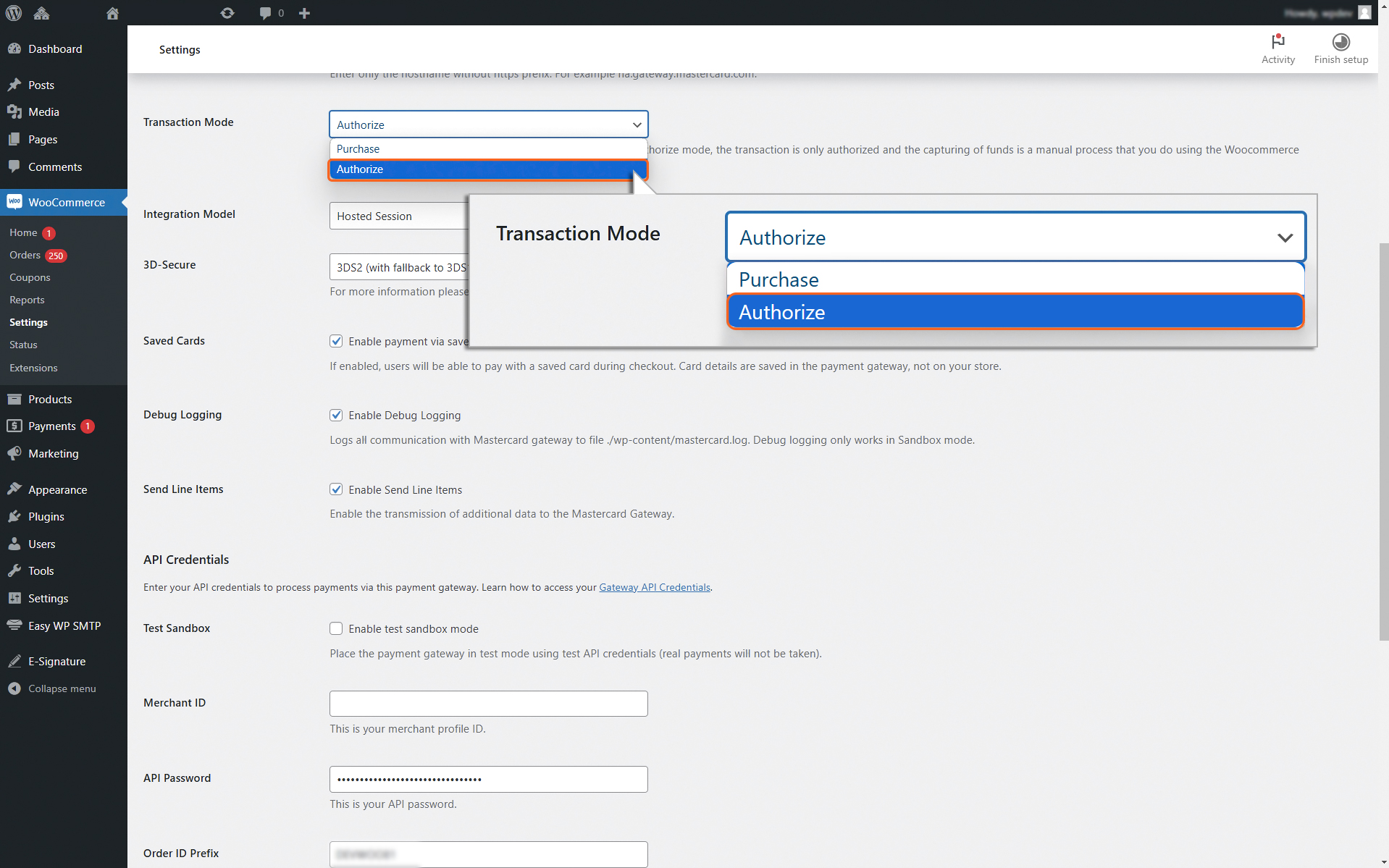Click the Users person icon
Image resolution: width=1389 pixels, height=868 pixels.
click(14, 544)
